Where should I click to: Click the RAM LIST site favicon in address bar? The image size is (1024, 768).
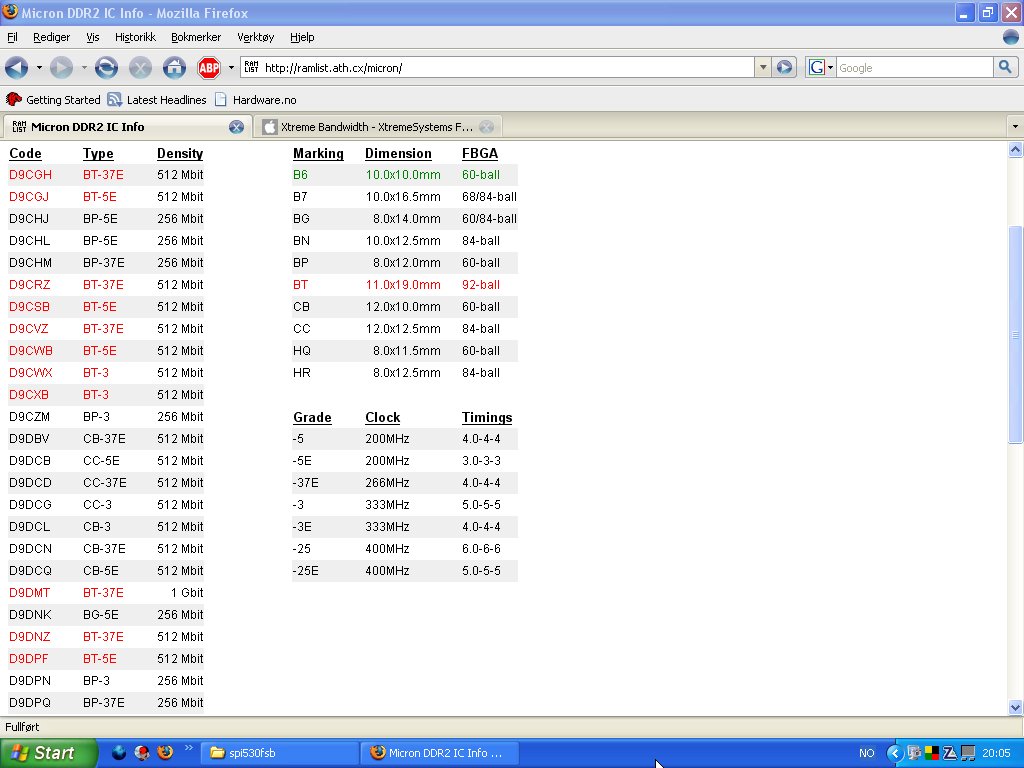click(x=251, y=67)
